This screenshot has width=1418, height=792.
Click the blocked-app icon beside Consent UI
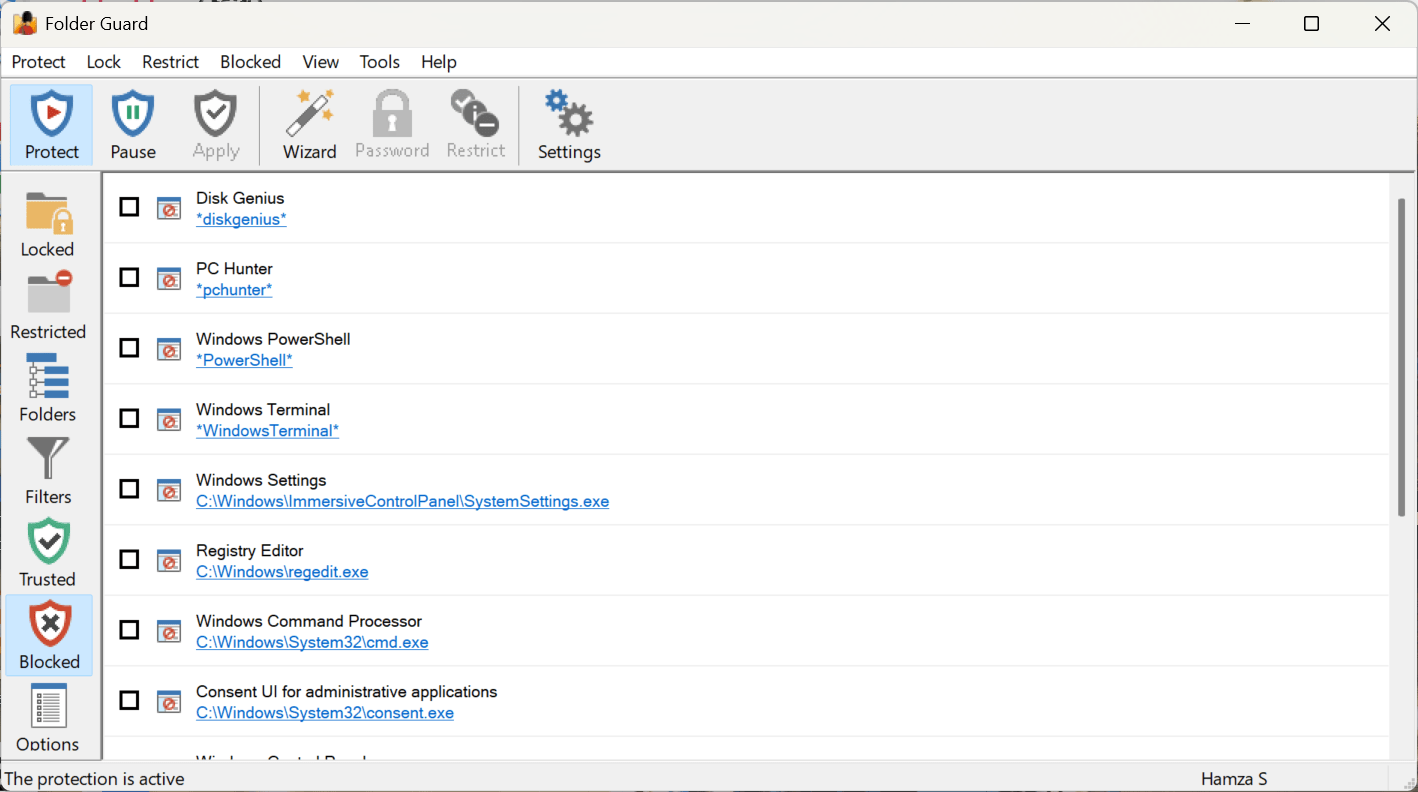[x=169, y=701]
